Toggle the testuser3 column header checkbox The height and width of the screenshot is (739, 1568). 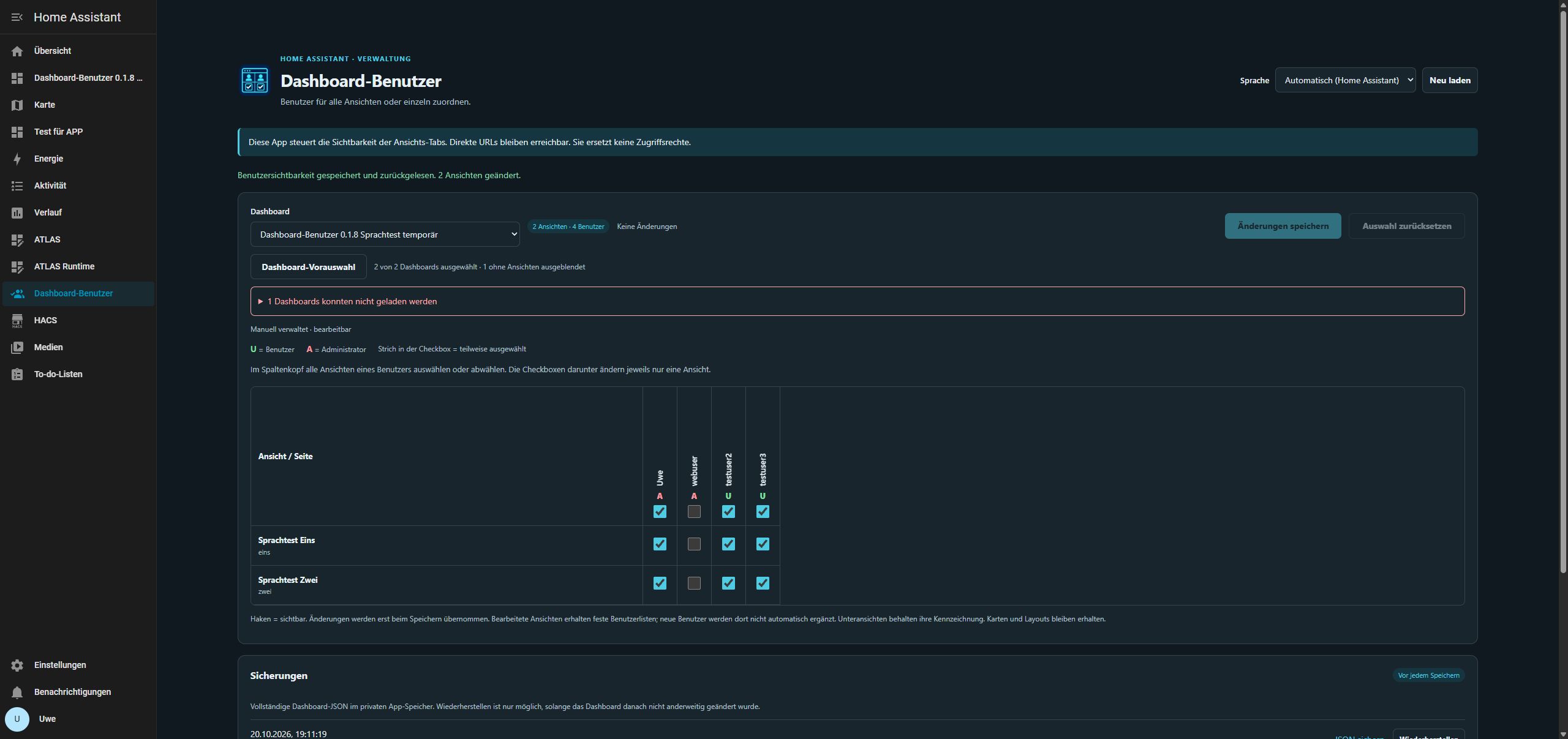coord(763,511)
